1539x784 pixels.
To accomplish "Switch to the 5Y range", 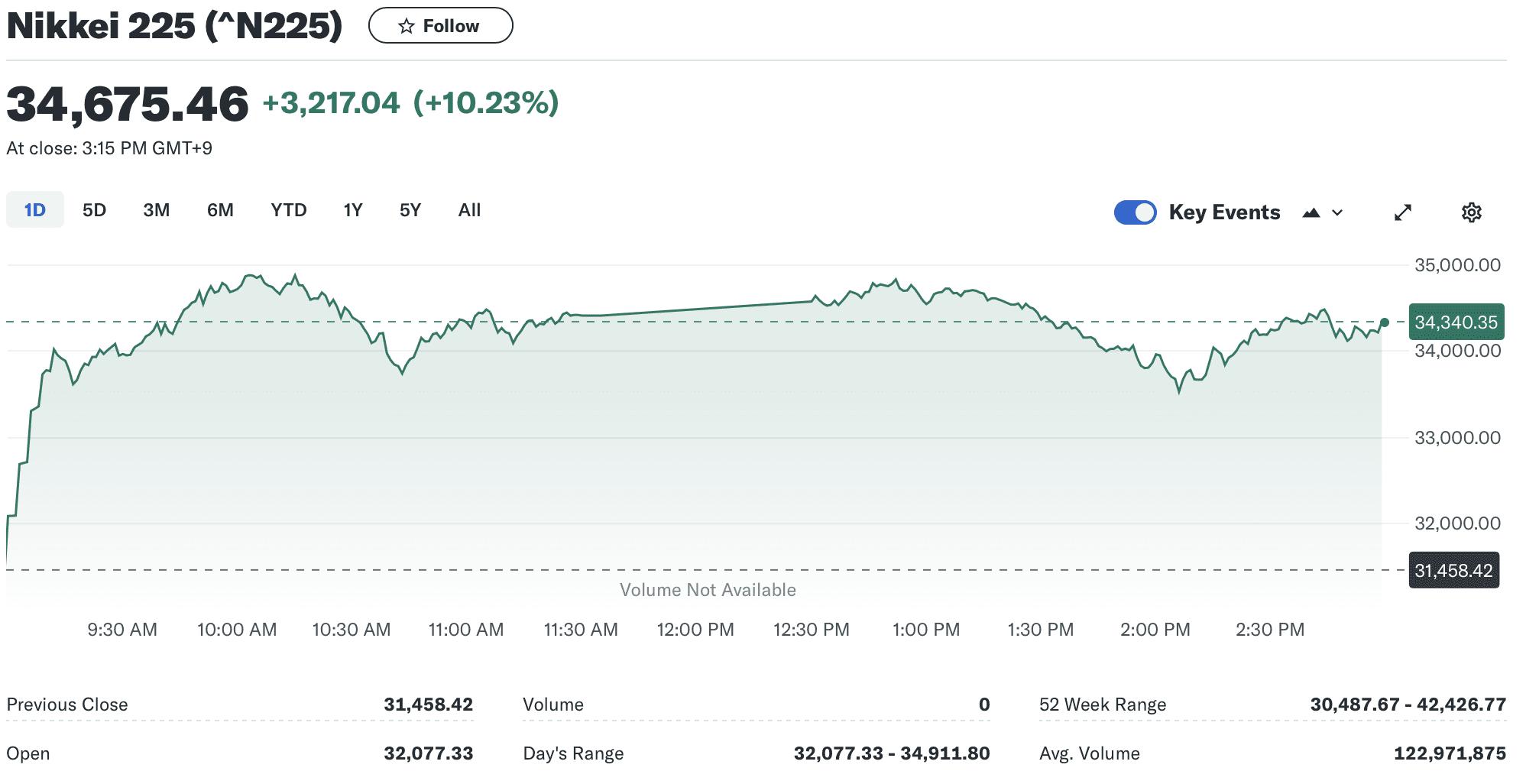I will [410, 210].
